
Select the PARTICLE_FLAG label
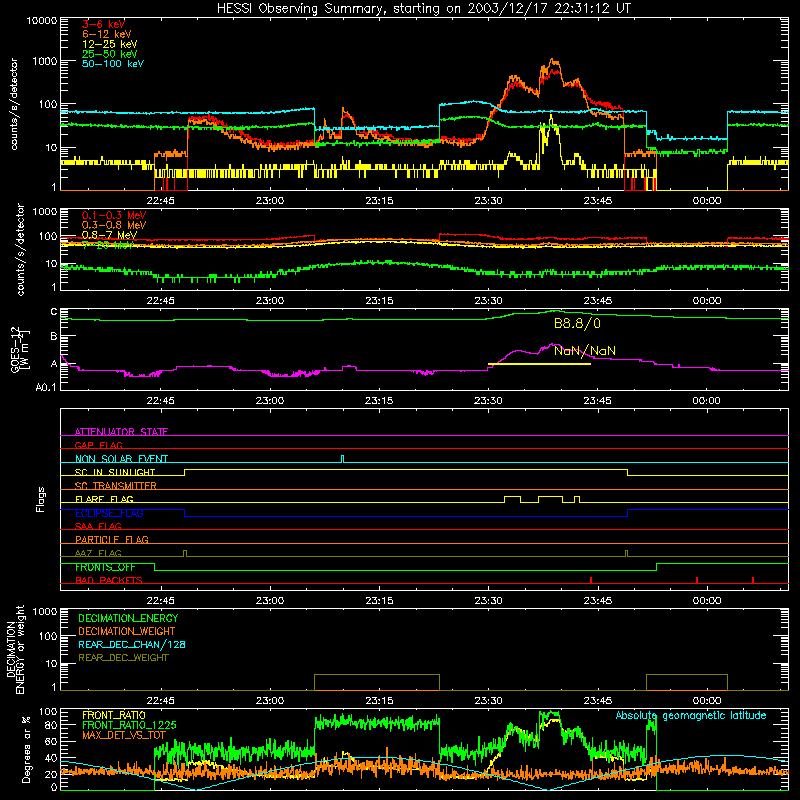point(112,539)
